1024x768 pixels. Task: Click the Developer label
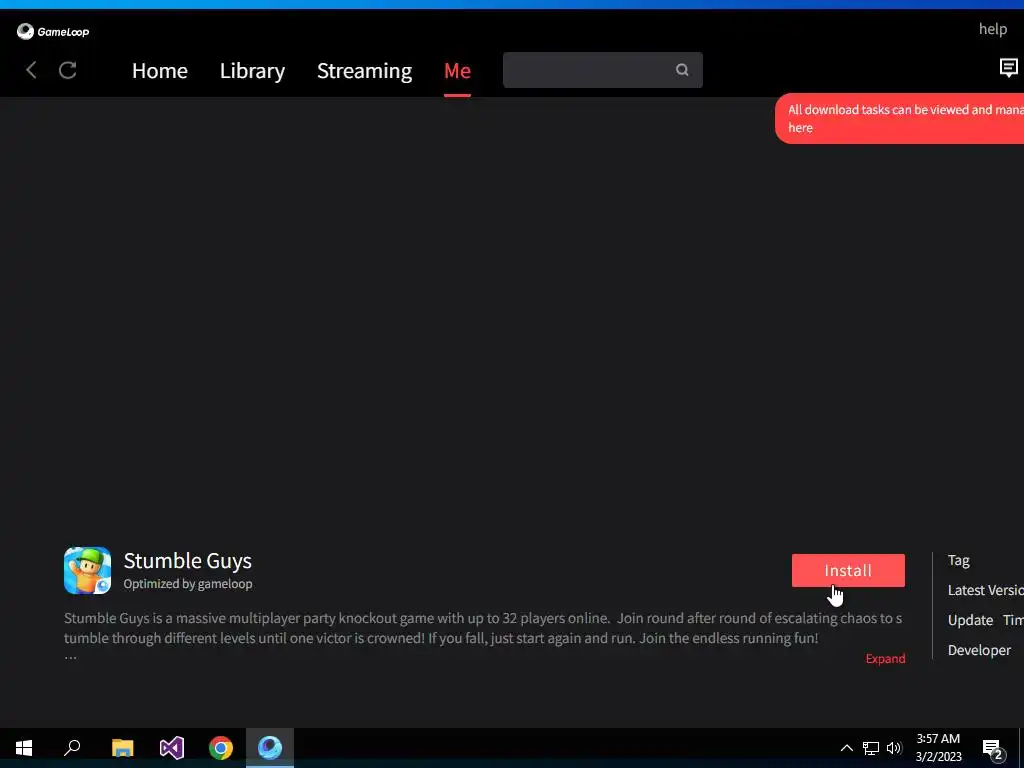tap(979, 650)
